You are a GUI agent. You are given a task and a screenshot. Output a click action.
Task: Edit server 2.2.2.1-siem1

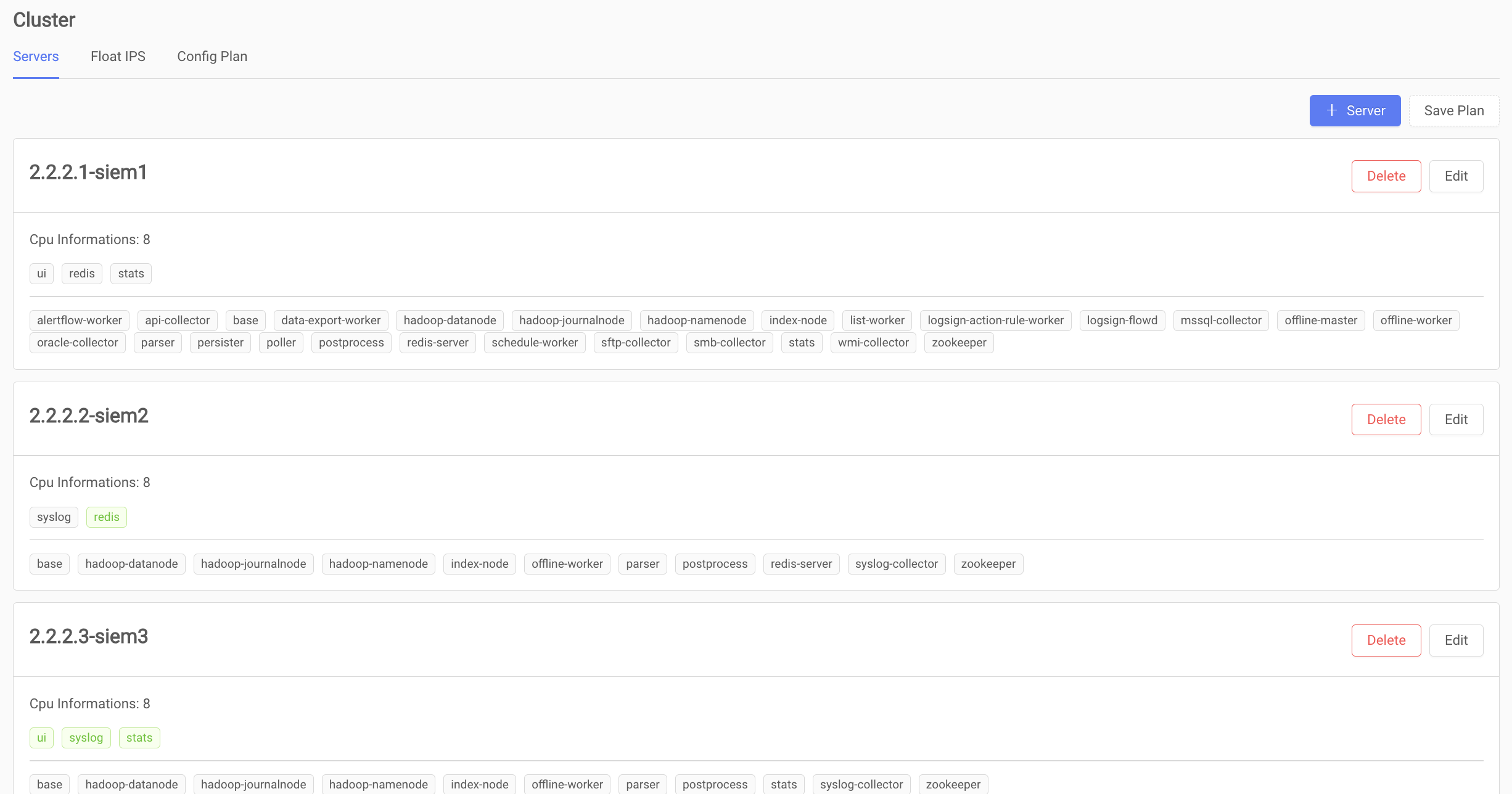click(1457, 176)
